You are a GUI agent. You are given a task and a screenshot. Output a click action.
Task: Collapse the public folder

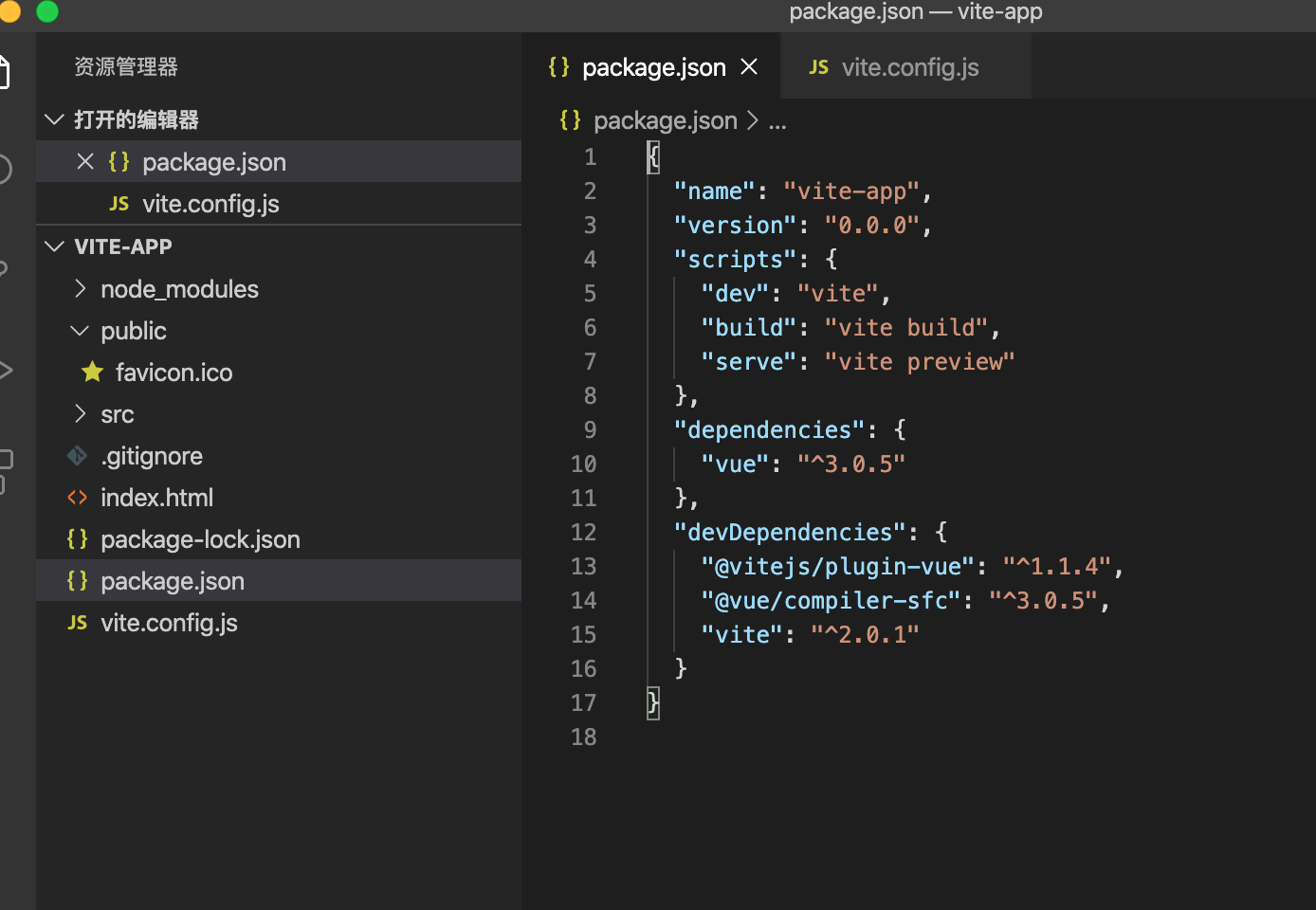click(81, 331)
